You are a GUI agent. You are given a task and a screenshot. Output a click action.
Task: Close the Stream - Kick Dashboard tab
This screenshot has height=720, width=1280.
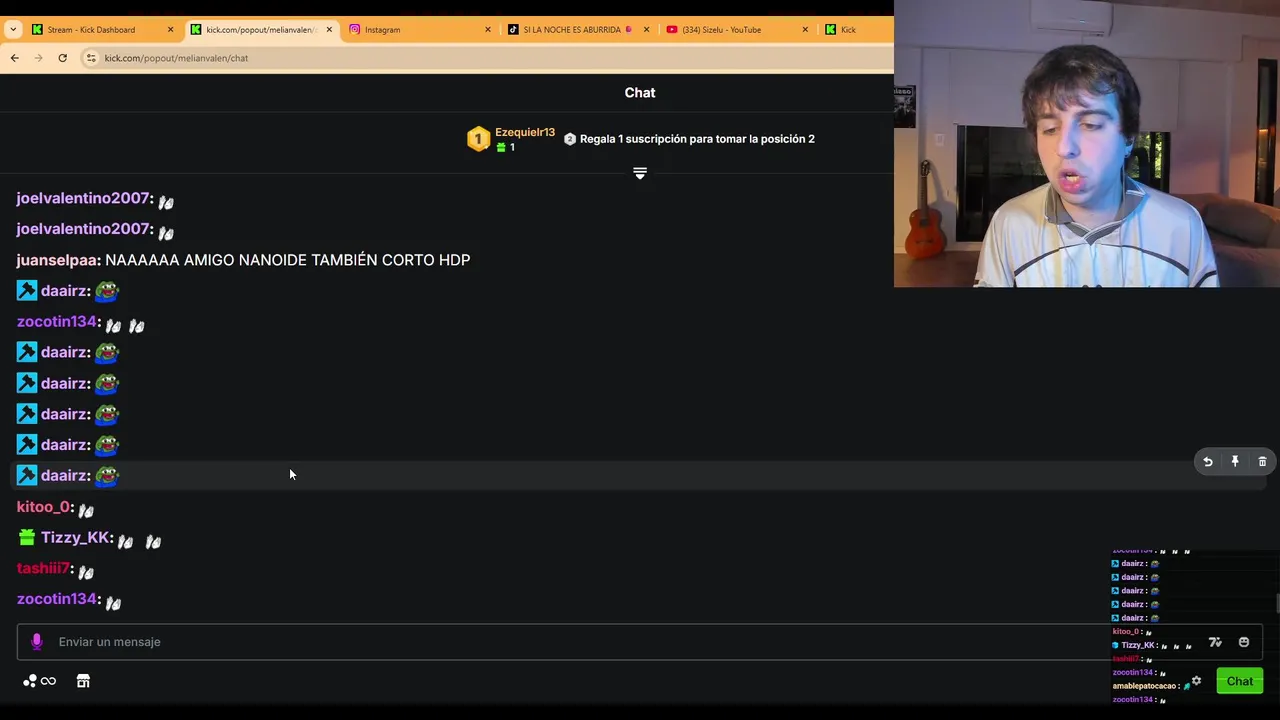(x=170, y=29)
